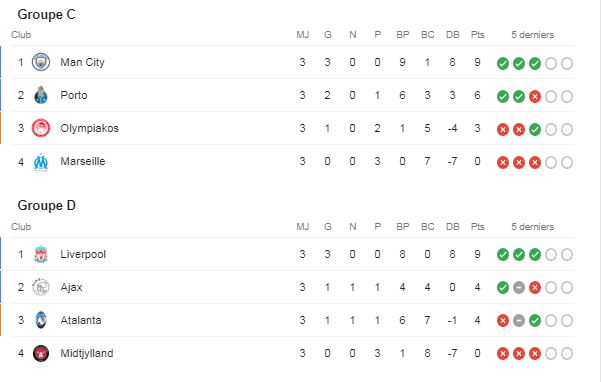Click Atalanta's grey draw result icon
This screenshot has width=601, height=382.
coord(519,320)
